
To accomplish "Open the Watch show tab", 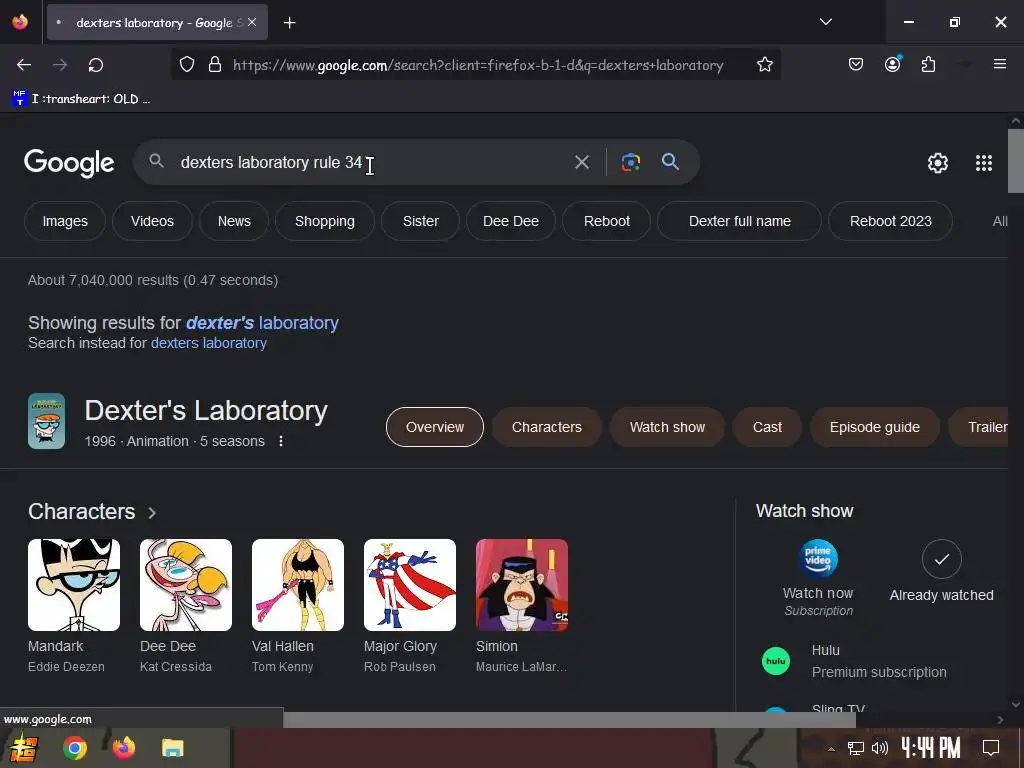I will pos(667,427).
